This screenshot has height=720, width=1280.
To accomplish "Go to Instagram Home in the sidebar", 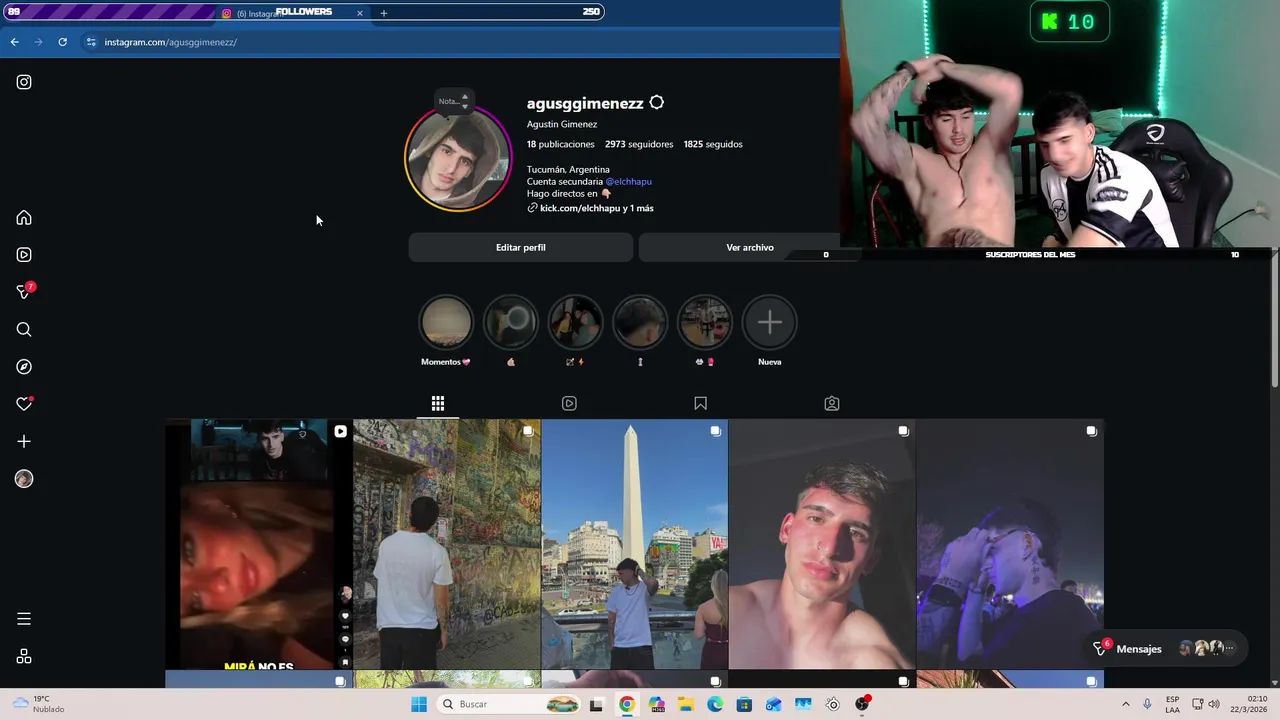I will [x=24, y=218].
